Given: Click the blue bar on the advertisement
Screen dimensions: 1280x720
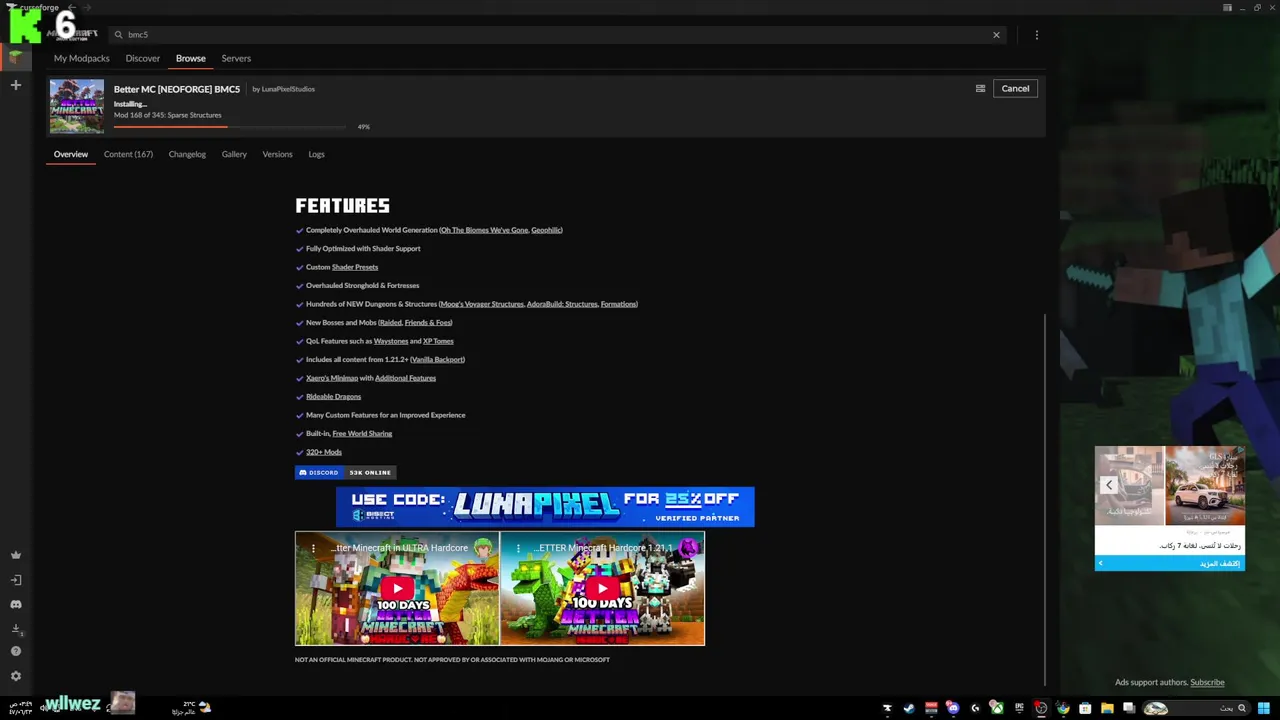Looking at the screenshot, I should tap(1170, 563).
